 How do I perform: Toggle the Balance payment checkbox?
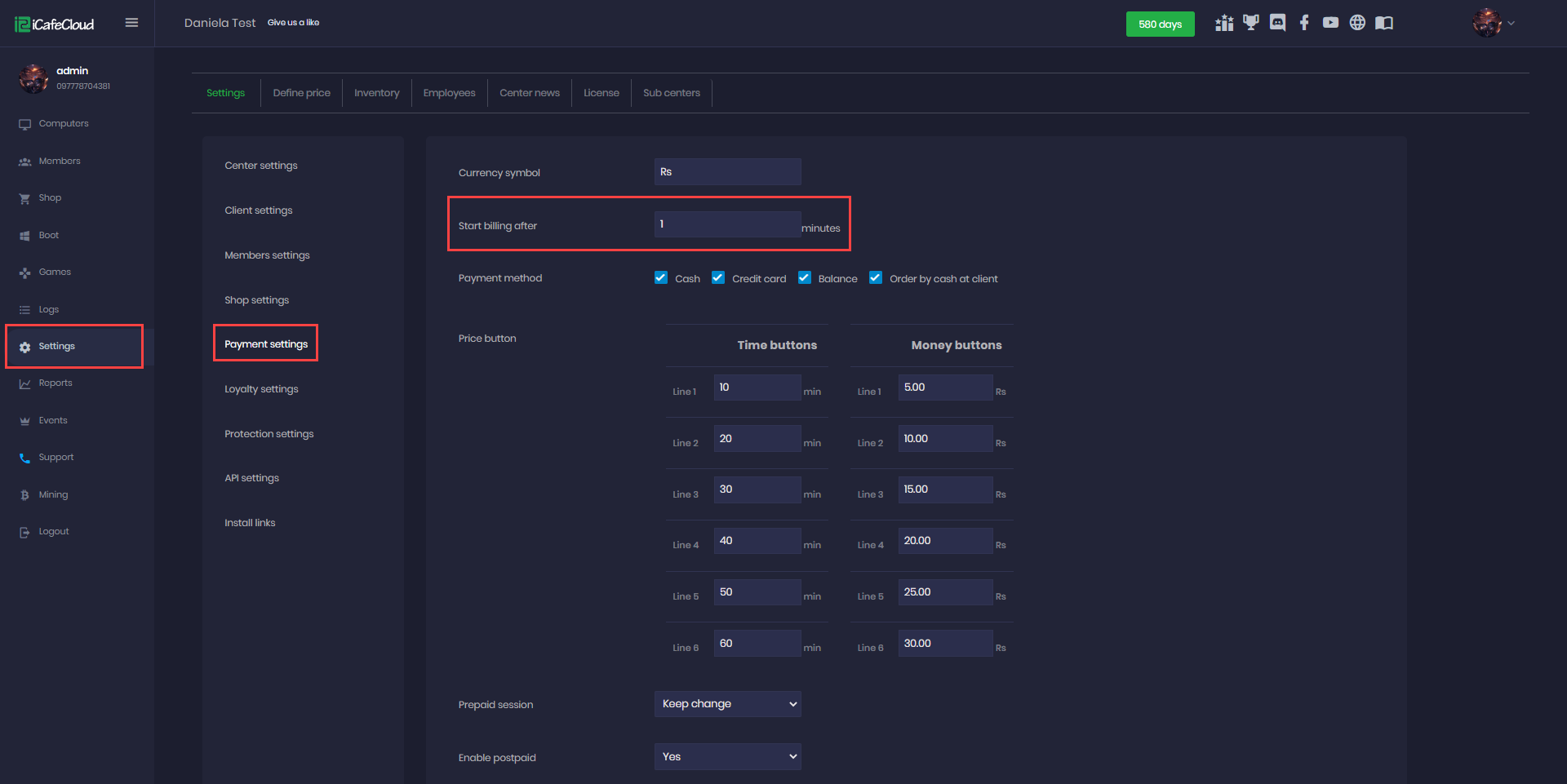pos(805,277)
